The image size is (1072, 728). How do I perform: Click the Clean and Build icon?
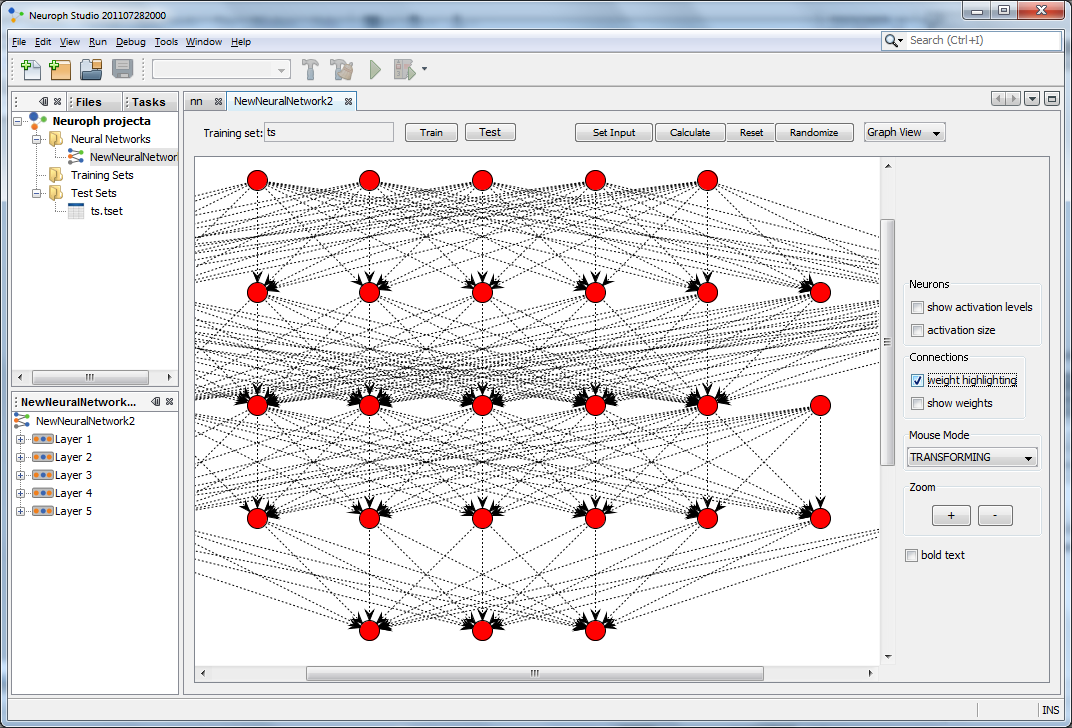[x=342, y=69]
